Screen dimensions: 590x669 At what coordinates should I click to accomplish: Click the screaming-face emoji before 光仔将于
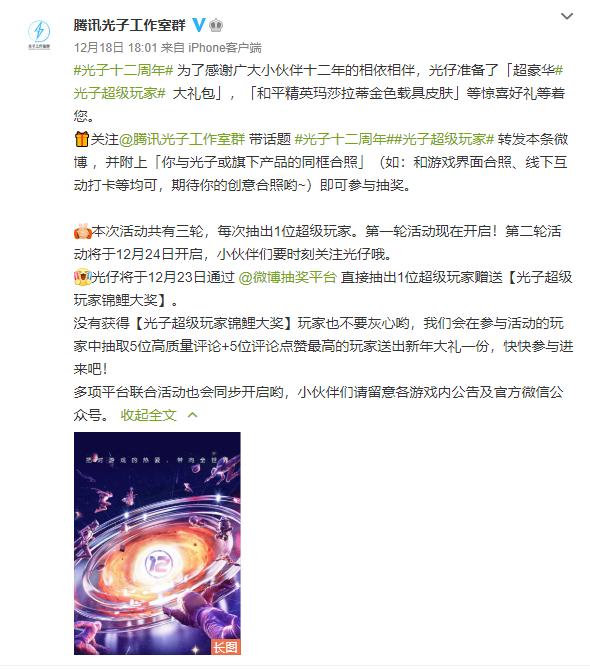tap(82, 277)
